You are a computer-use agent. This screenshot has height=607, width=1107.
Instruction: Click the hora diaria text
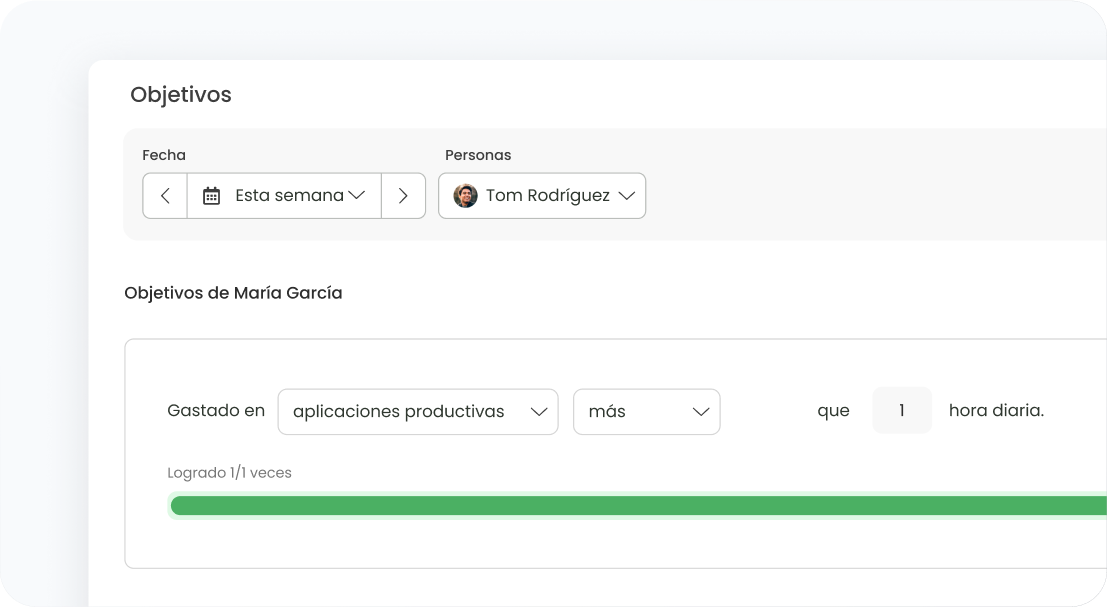pos(995,411)
